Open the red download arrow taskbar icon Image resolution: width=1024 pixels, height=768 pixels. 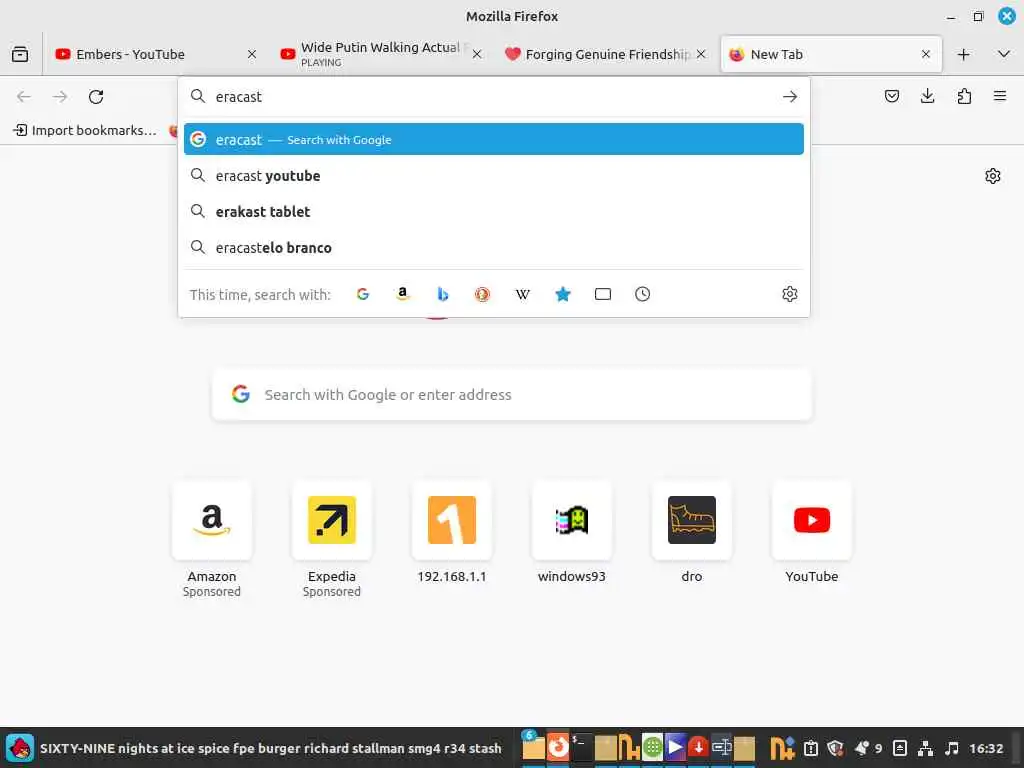point(698,746)
